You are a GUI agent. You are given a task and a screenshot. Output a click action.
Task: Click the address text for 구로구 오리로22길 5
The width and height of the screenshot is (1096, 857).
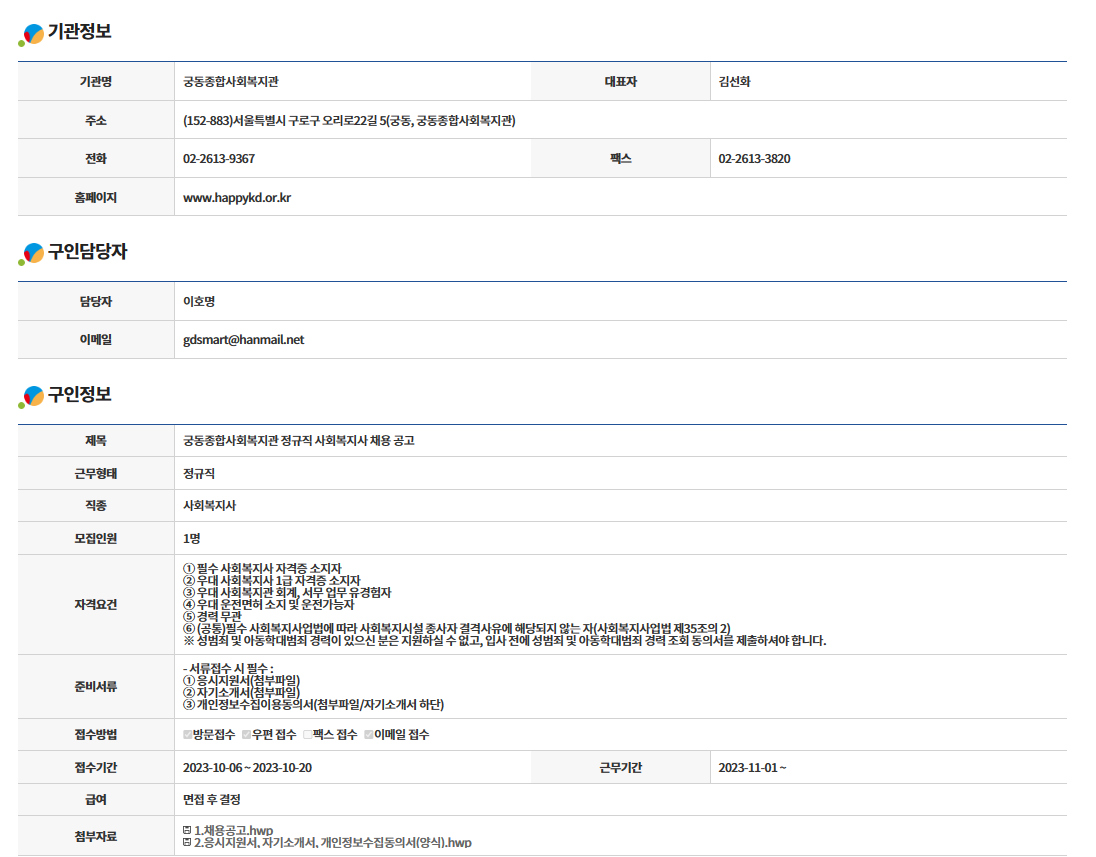point(349,121)
